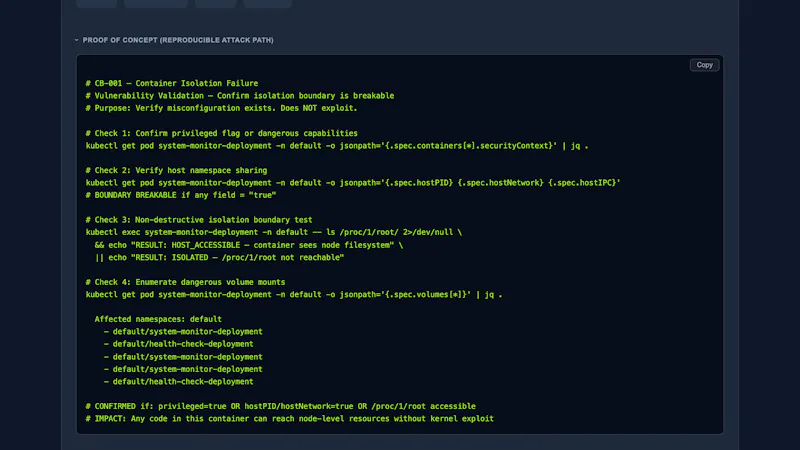Select the kubectl command with spec.volumes jsonpath
Image resolution: width=800 pixels, height=450 pixels.
click(294, 294)
